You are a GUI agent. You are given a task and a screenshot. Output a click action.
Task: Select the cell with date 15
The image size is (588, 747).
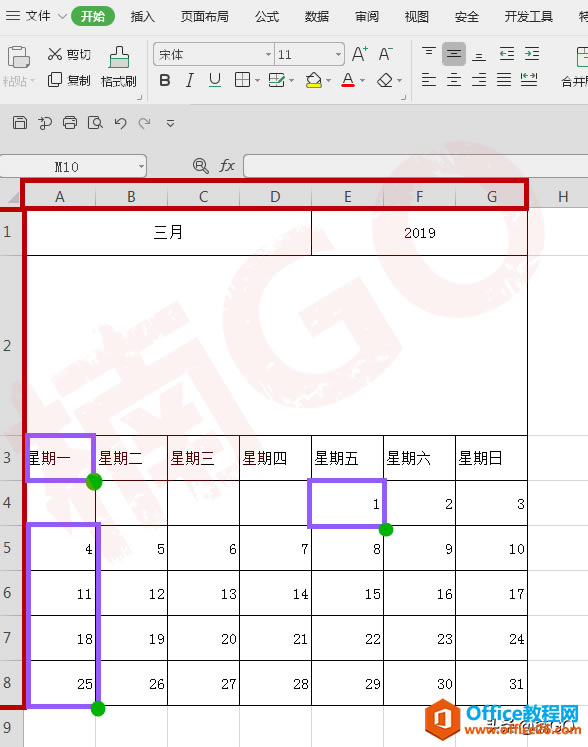click(x=347, y=593)
